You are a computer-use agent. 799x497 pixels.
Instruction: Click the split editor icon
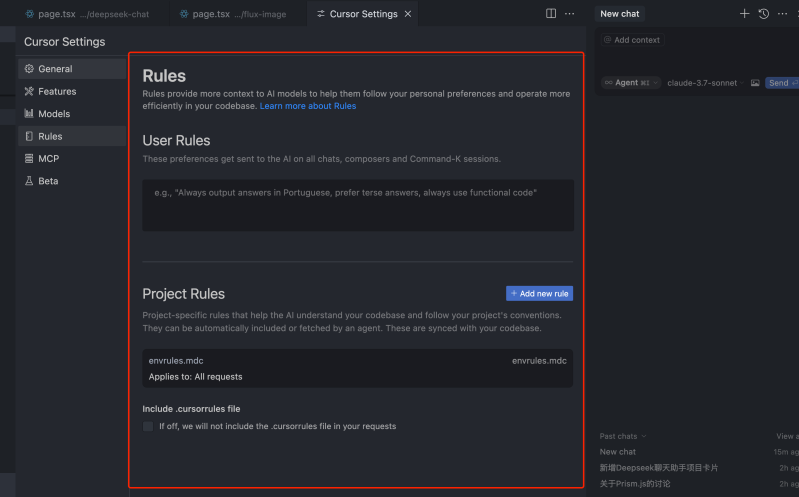pos(551,14)
